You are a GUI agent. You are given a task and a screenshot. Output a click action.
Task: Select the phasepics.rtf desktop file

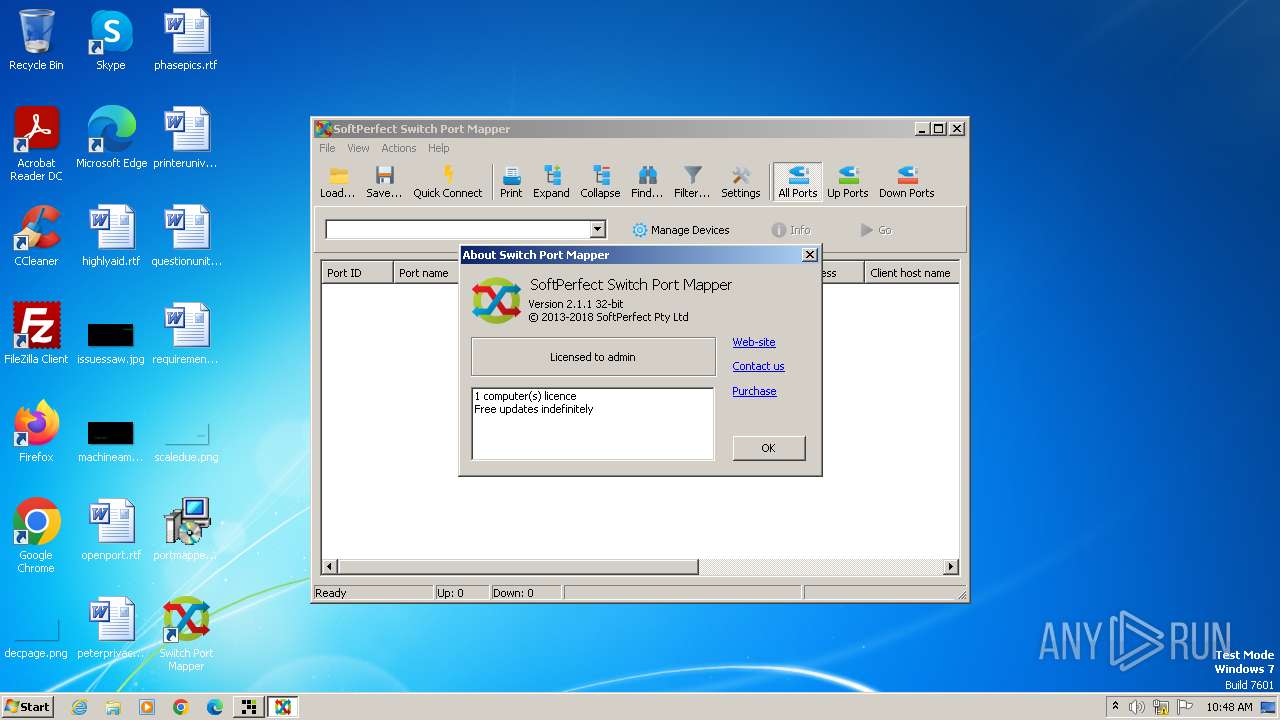(186, 40)
